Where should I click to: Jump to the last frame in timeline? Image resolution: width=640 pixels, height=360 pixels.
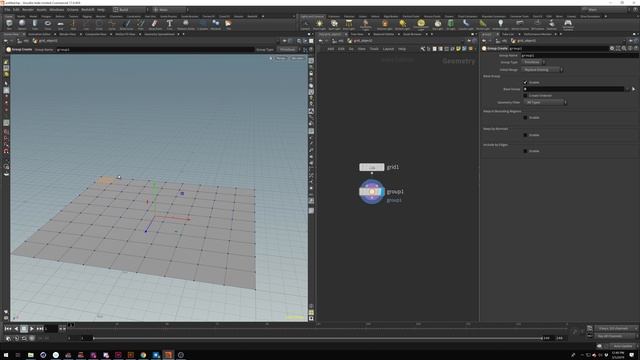coord(40,329)
